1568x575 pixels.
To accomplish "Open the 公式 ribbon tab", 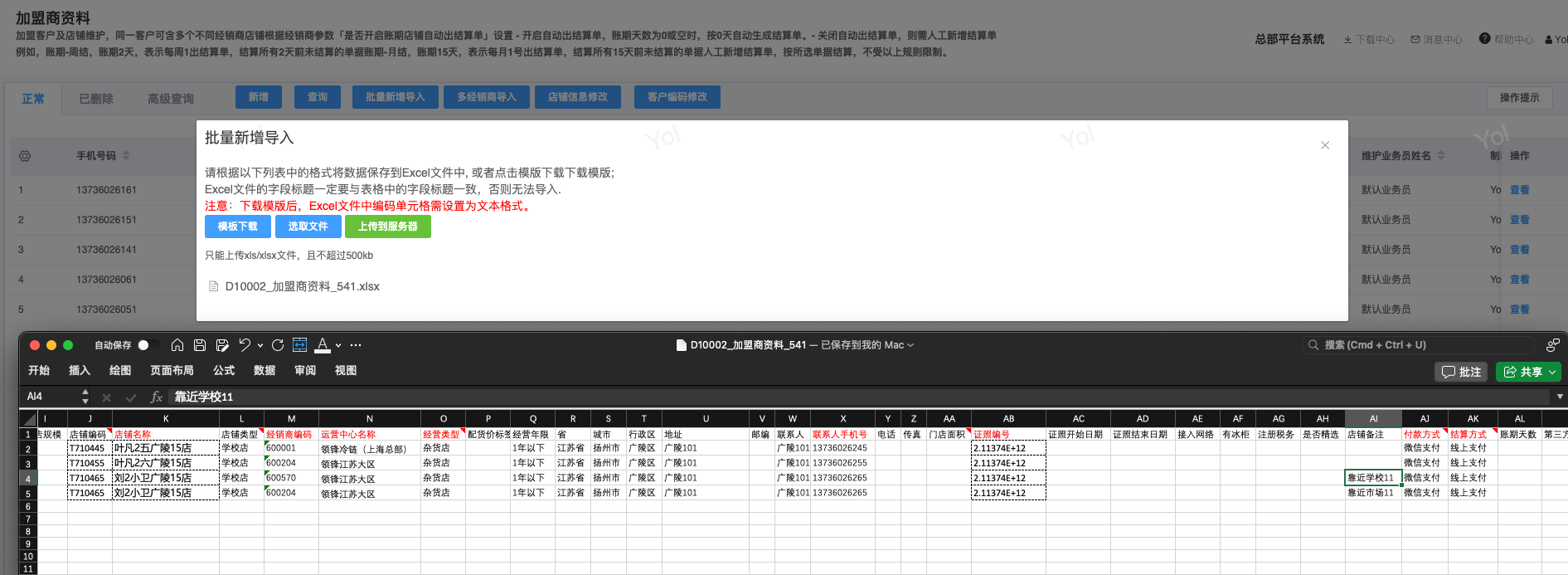I will (224, 371).
